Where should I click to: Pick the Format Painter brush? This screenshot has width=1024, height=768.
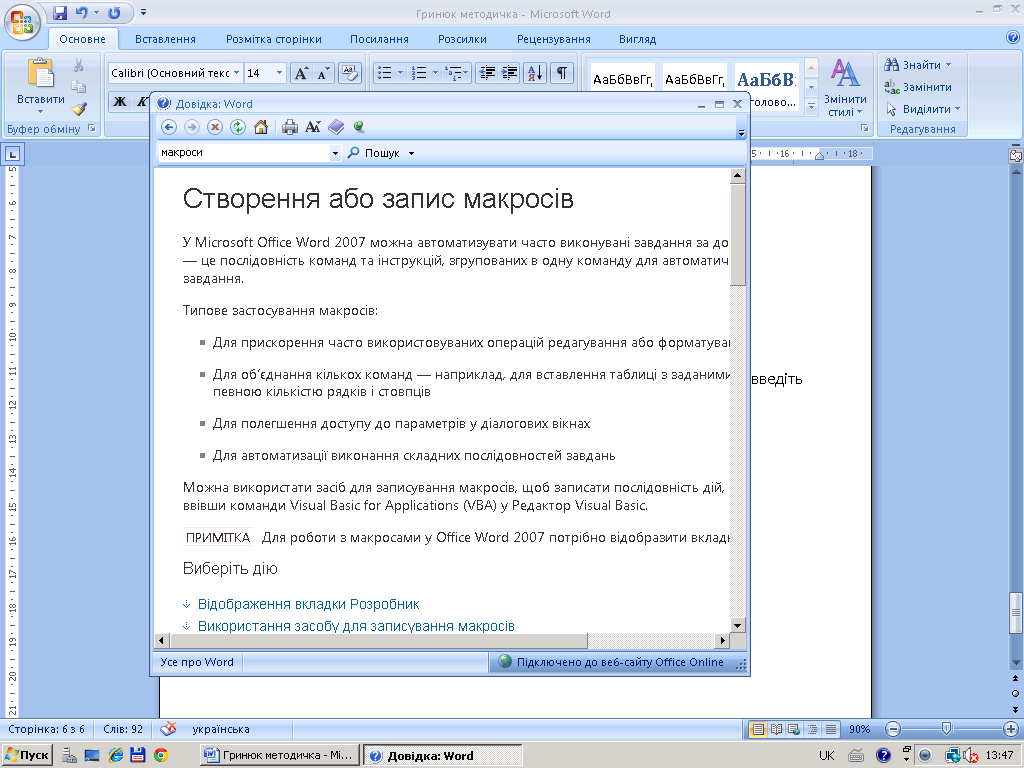[x=78, y=108]
